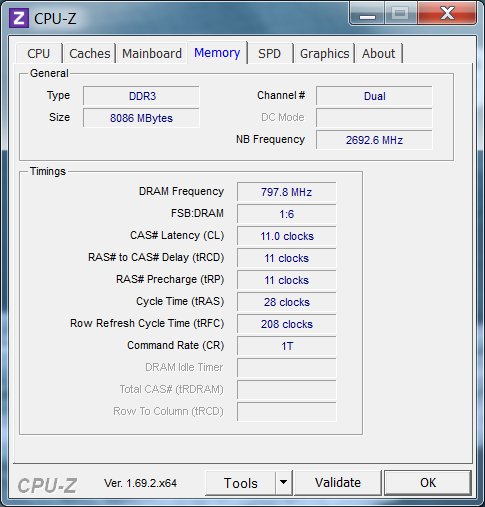Viewport: 485px width, 507px height.
Task: Click the DRAM Frequency label
Action: click(x=181, y=191)
